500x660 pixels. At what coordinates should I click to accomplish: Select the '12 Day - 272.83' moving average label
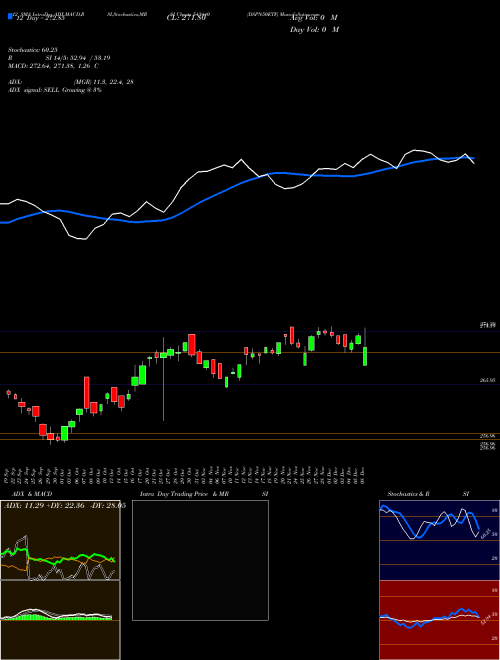click(40, 18)
